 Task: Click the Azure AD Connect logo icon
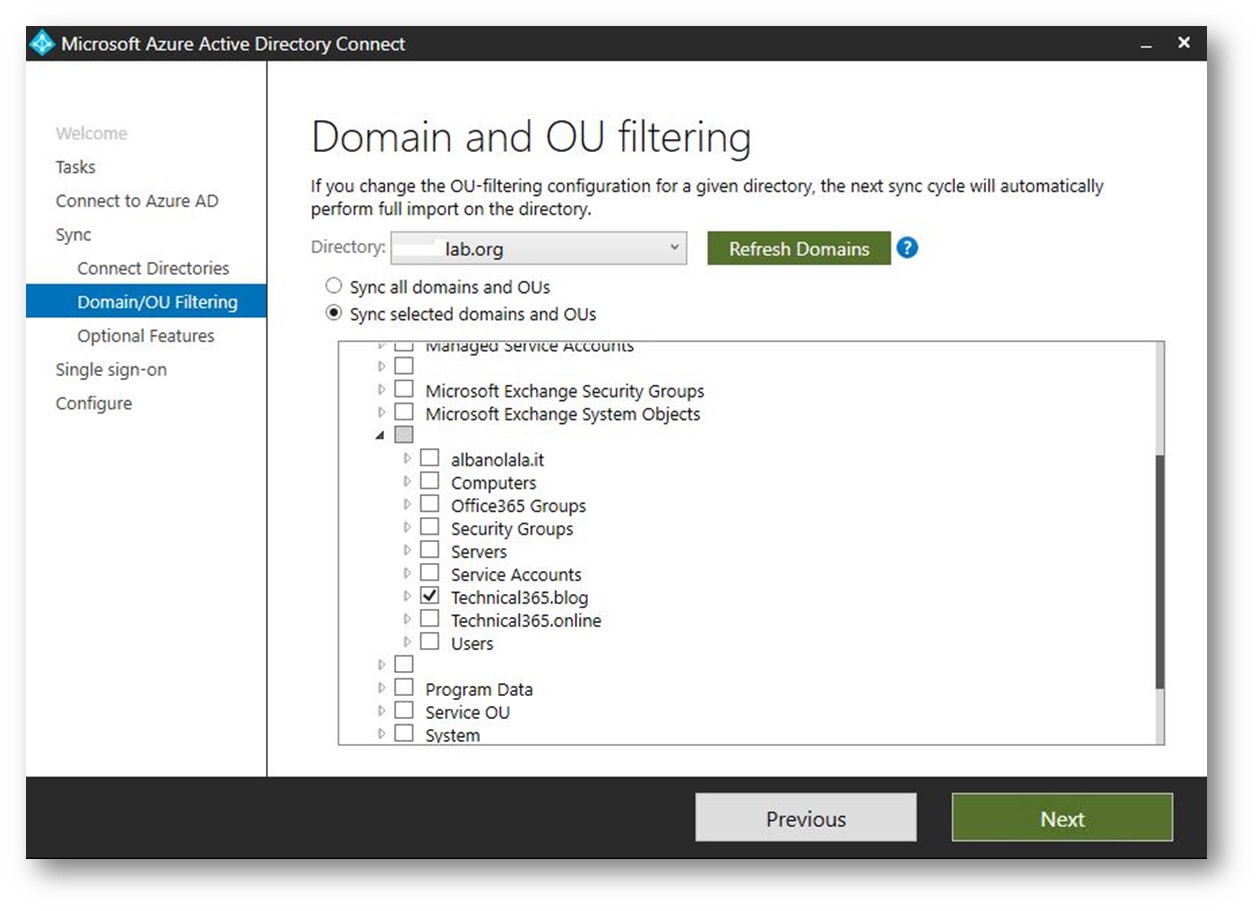pyautogui.click(x=43, y=44)
